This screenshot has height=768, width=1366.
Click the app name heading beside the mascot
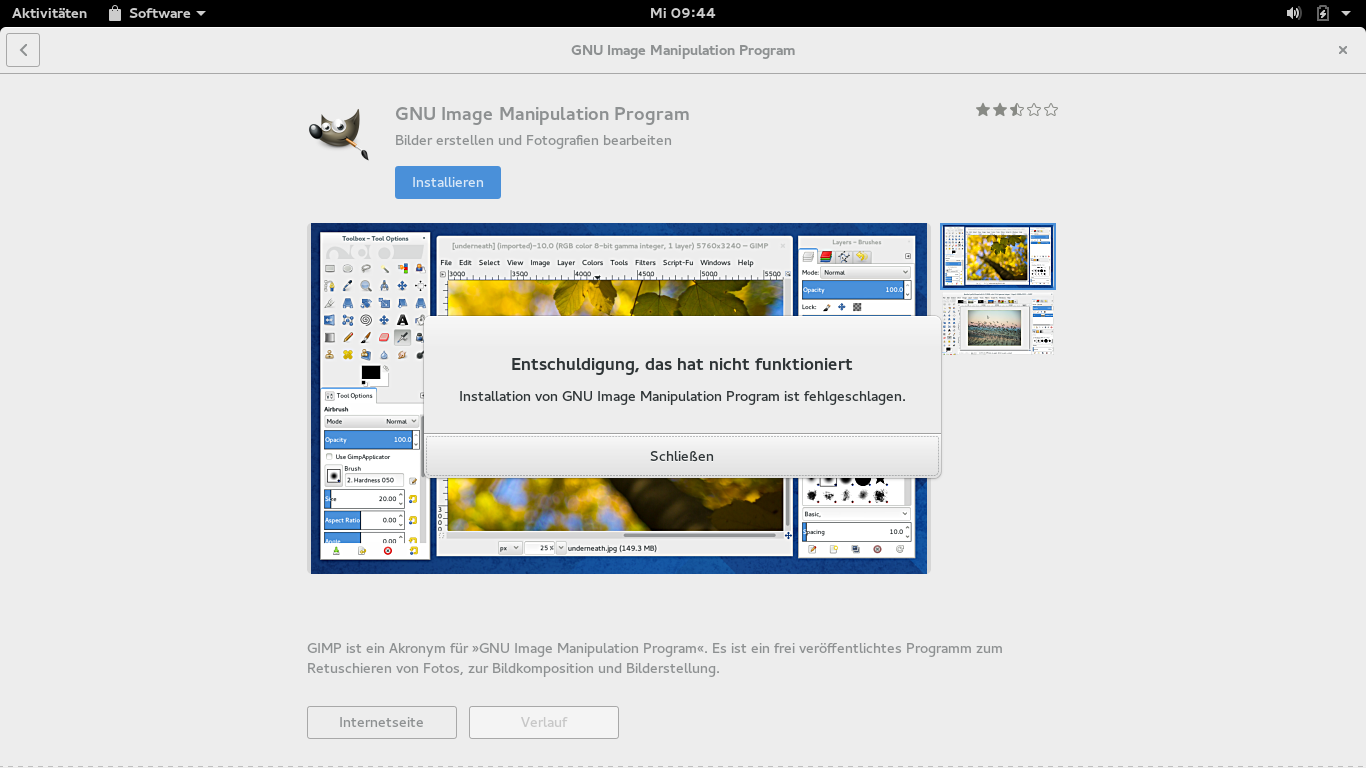tap(542, 114)
